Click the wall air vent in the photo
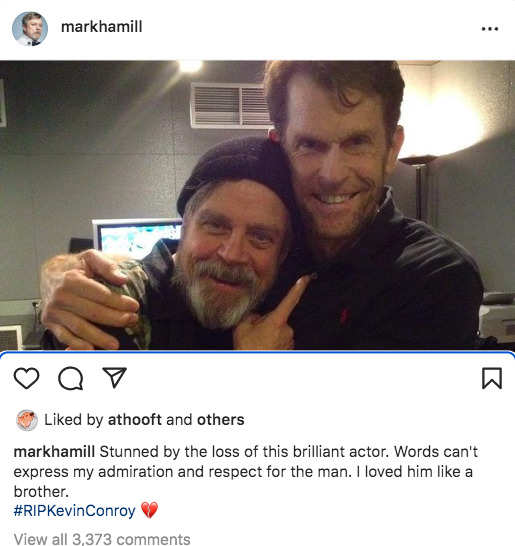515x546 pixels. click(x=230, y=106)
